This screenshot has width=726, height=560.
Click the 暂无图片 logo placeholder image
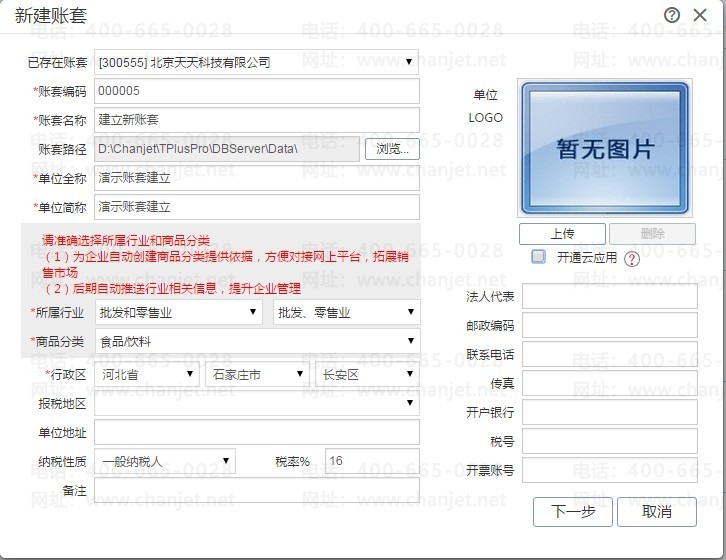pos(605,148)
